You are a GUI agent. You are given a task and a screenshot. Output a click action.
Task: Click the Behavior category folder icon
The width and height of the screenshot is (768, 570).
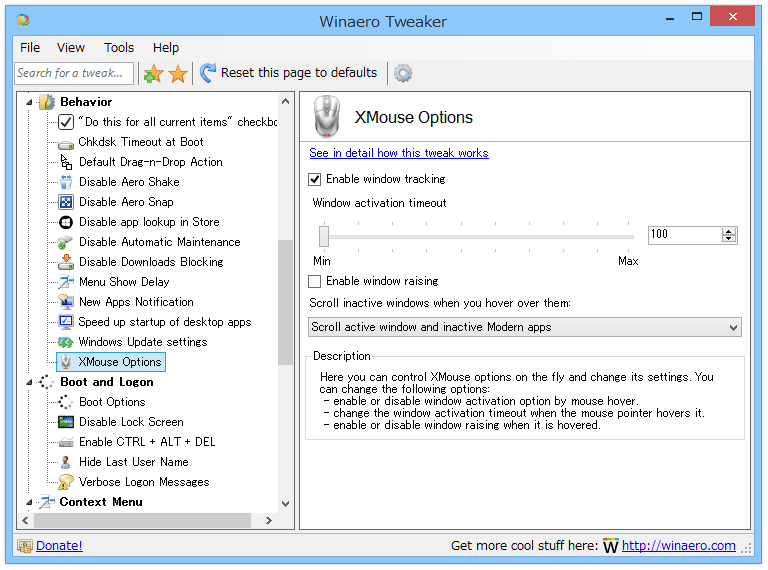(48, 102)
